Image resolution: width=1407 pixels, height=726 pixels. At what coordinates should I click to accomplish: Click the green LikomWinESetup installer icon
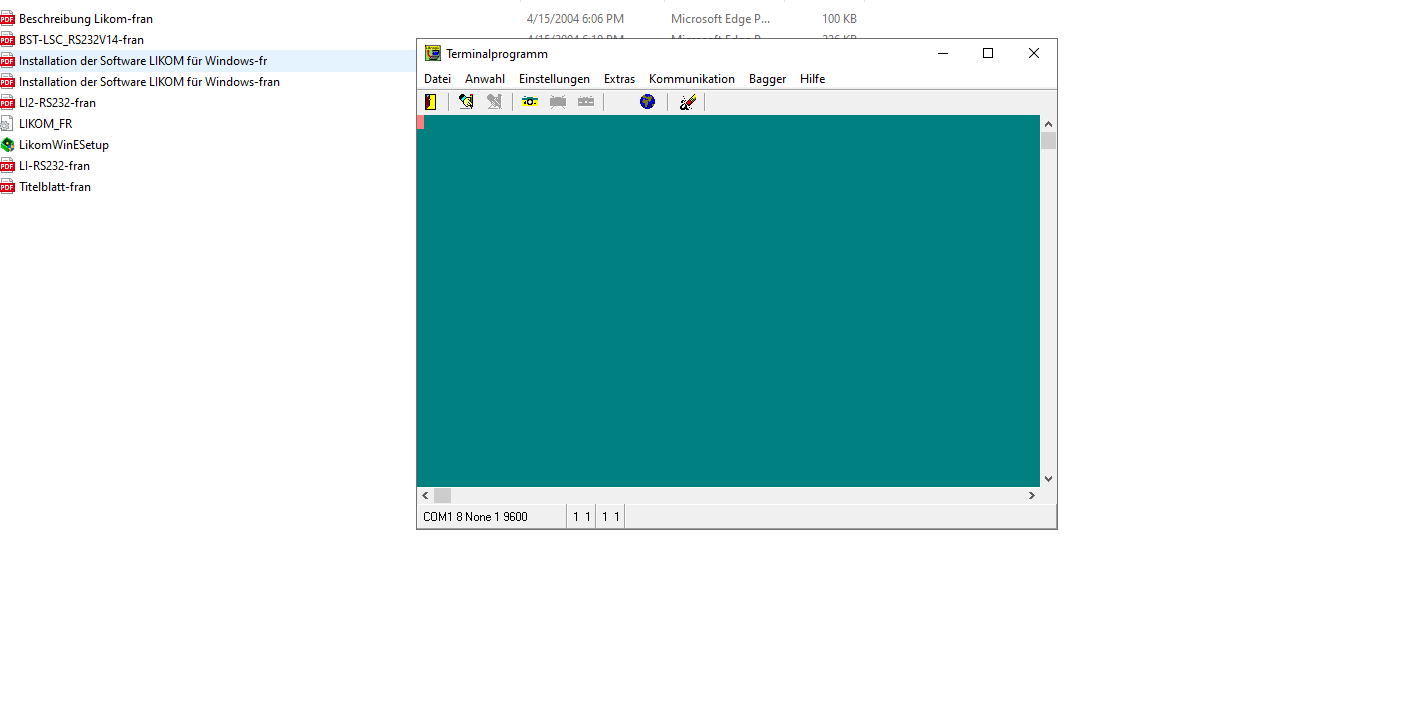[8, 145]
